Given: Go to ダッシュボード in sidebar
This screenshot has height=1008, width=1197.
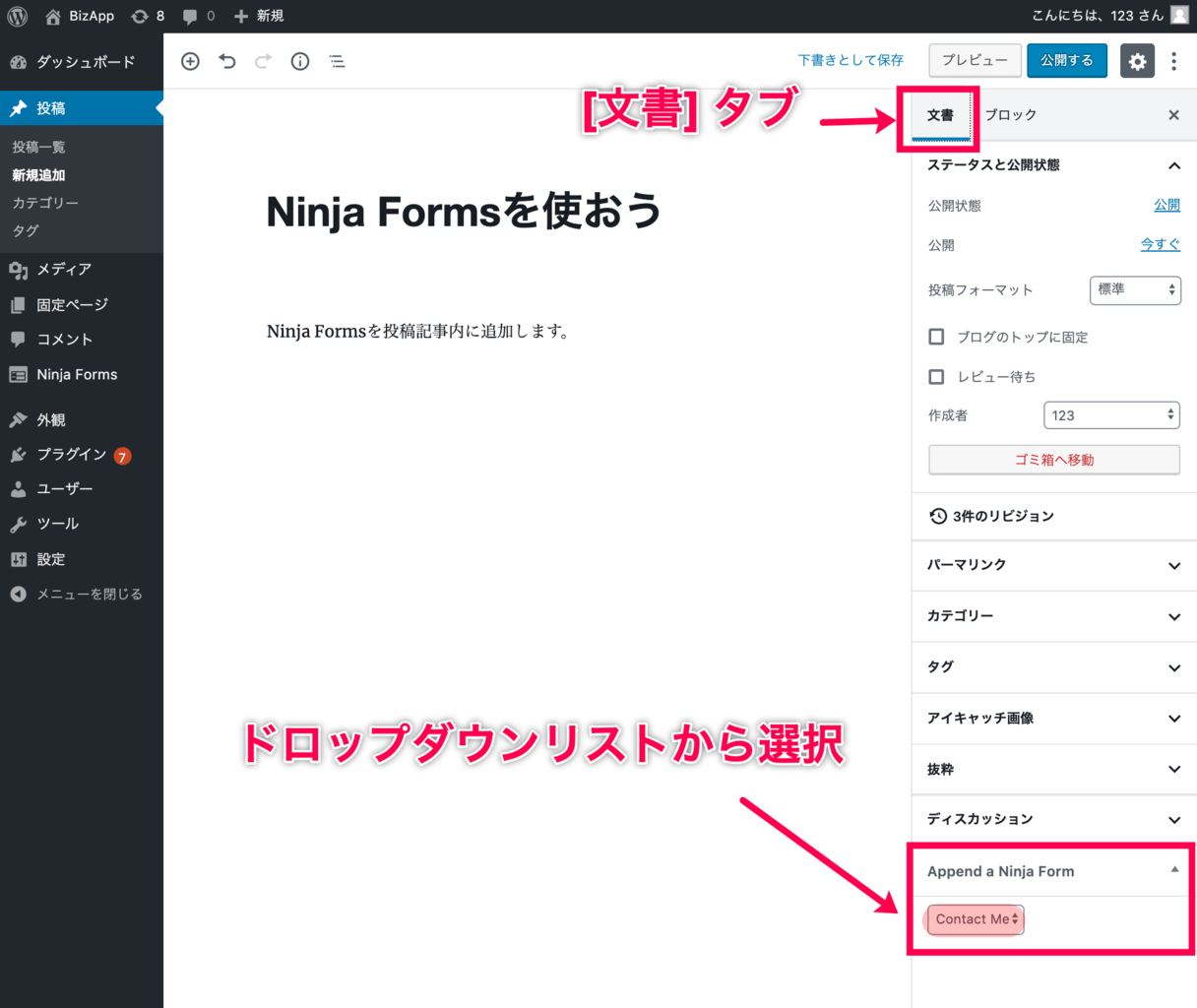Looking at the screenshot, I should tap(82, 62).
